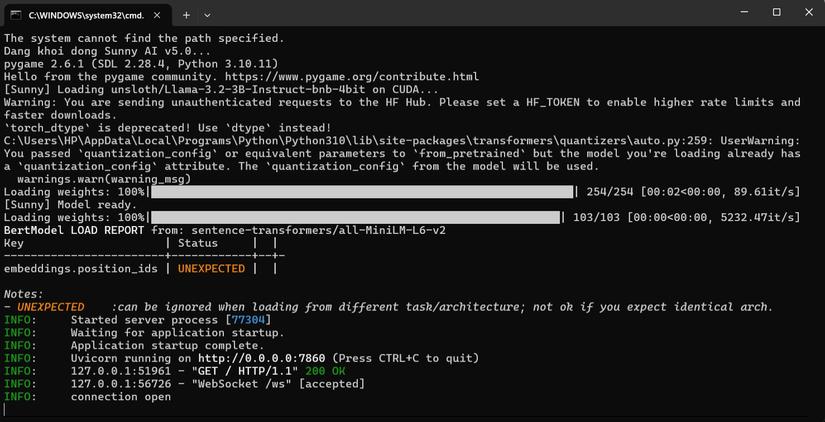Maximize the terminal window
825x422 pixels.
(x=776, y=12)
